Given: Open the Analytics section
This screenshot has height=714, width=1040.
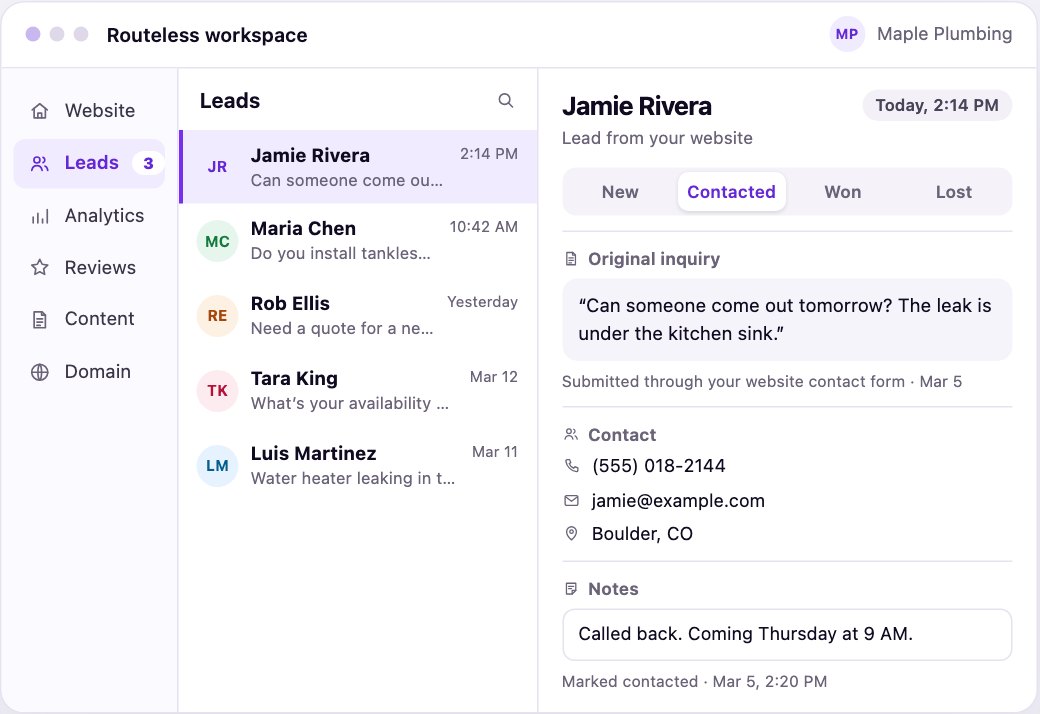Looking at the screenshot, I should (x=89, y=216).
